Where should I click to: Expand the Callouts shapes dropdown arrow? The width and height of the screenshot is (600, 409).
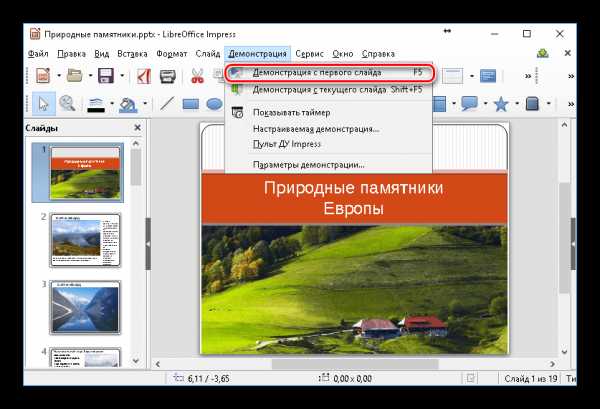485,103
